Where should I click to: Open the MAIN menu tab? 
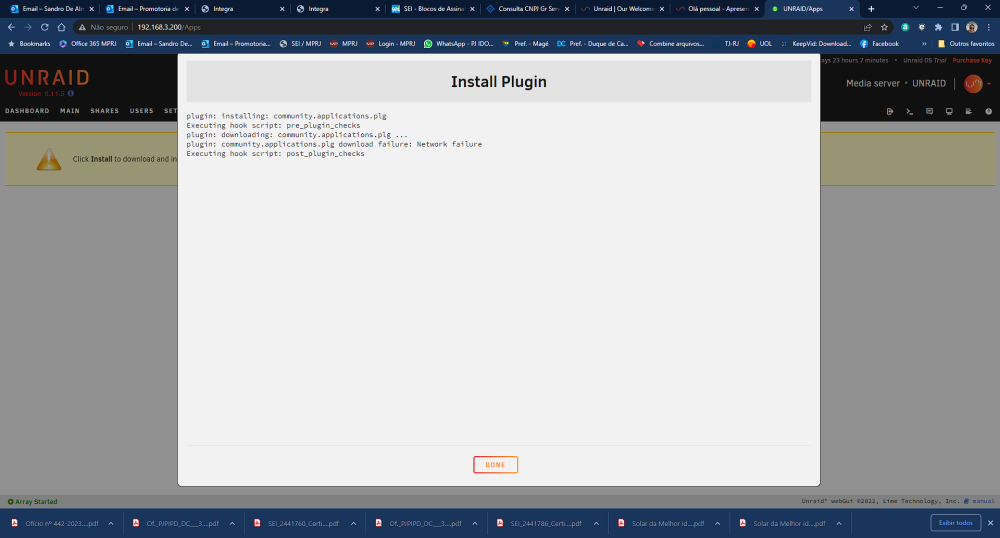[70, 111]
